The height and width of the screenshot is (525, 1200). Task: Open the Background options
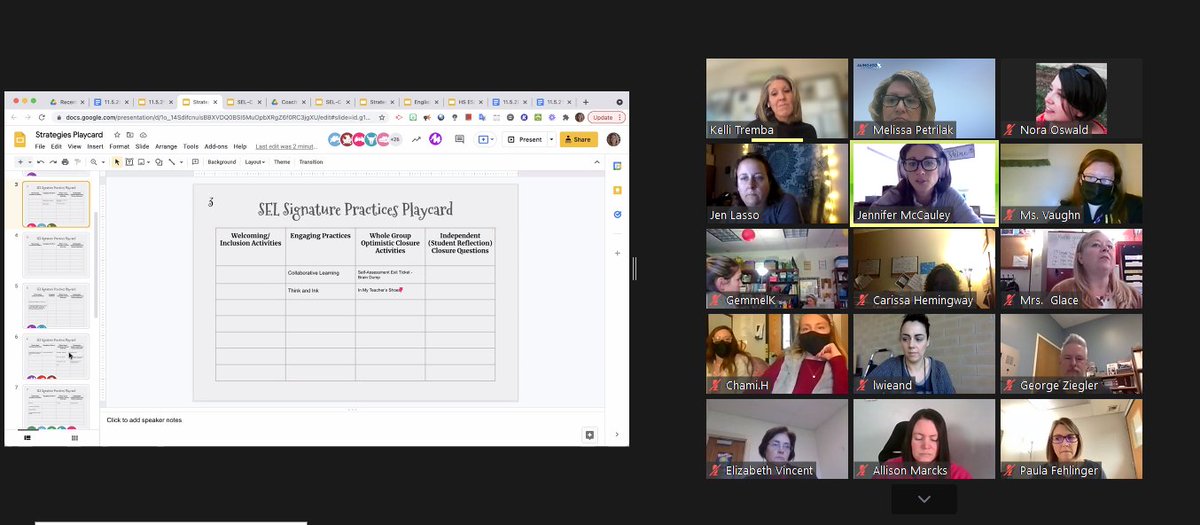coord(222,162)
